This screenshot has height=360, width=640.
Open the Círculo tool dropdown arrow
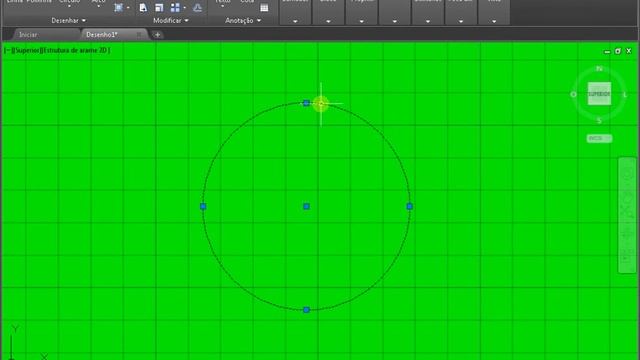[x=69, y=7]
